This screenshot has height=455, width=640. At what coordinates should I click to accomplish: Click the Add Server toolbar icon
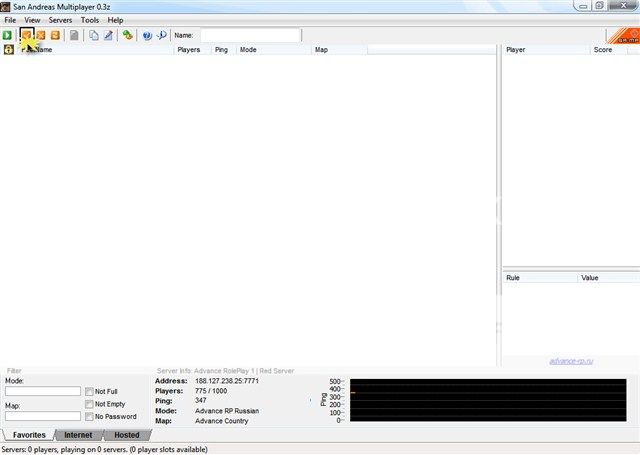[27, 35]
